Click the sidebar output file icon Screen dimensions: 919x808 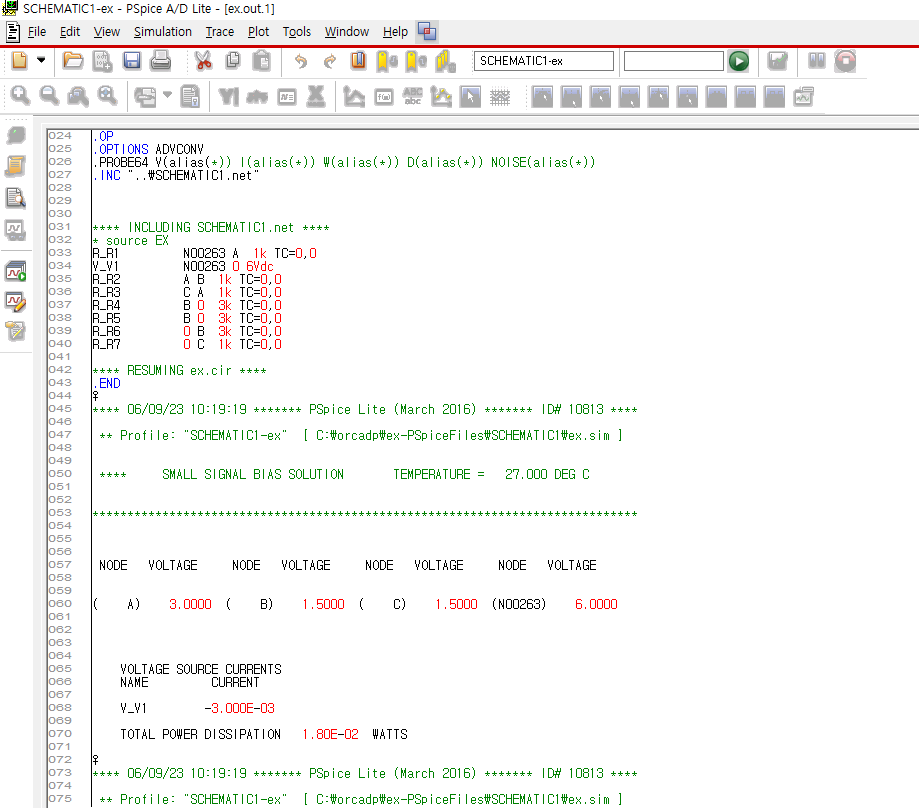tap(16, 166)
